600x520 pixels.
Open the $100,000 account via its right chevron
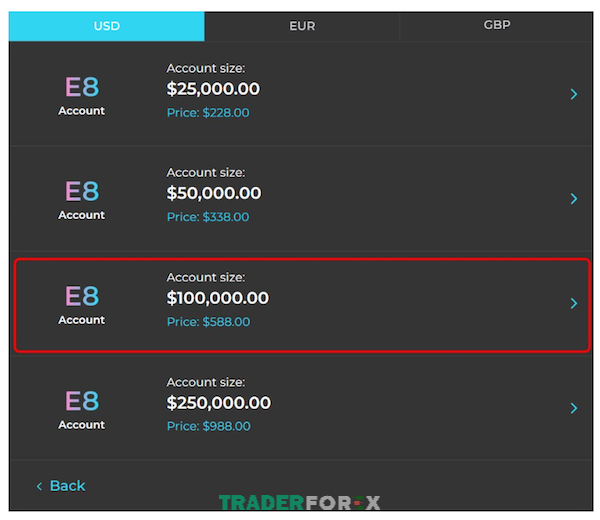tap(574, 303)
